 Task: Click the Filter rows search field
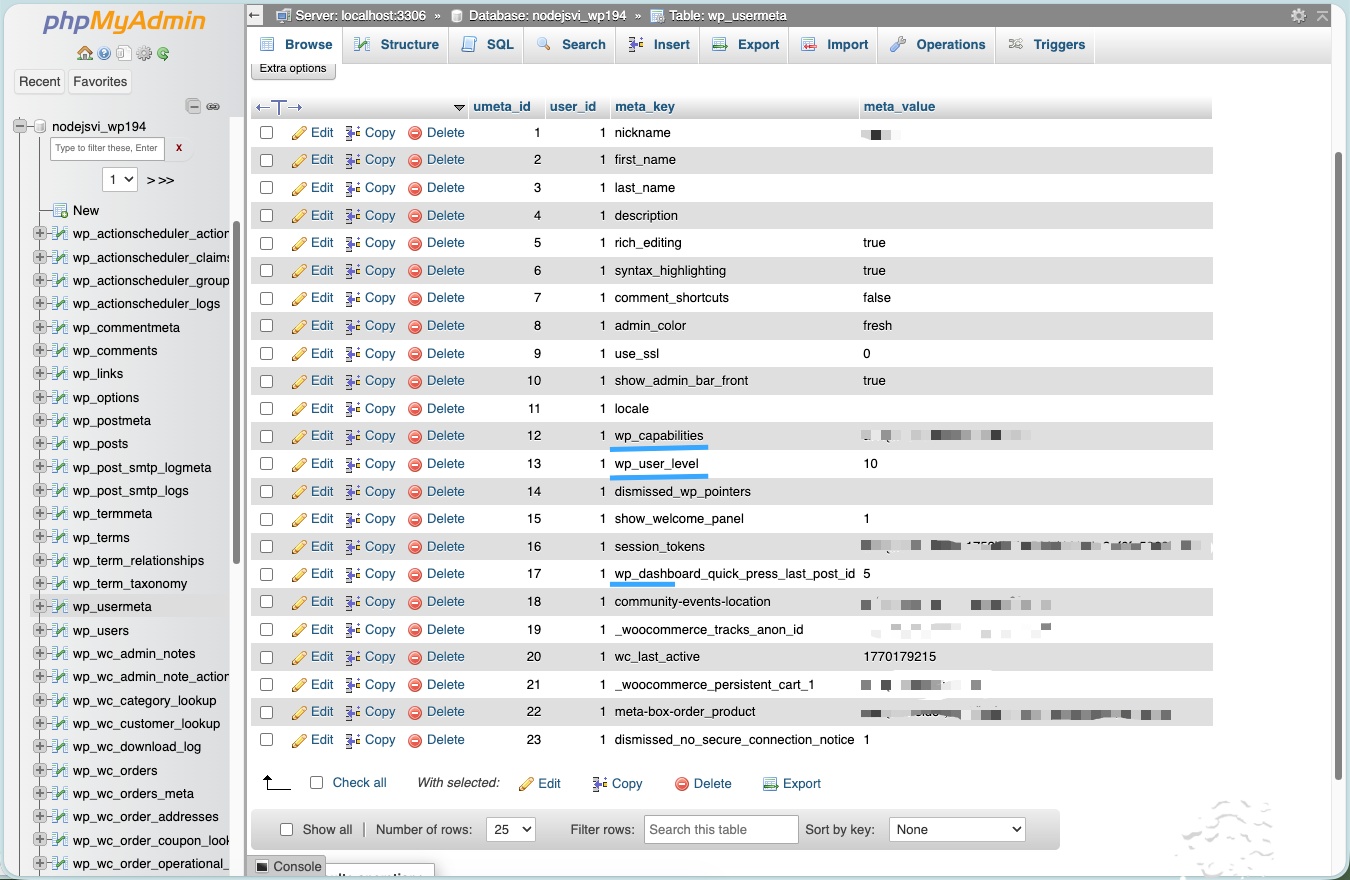tap(721, 830)
